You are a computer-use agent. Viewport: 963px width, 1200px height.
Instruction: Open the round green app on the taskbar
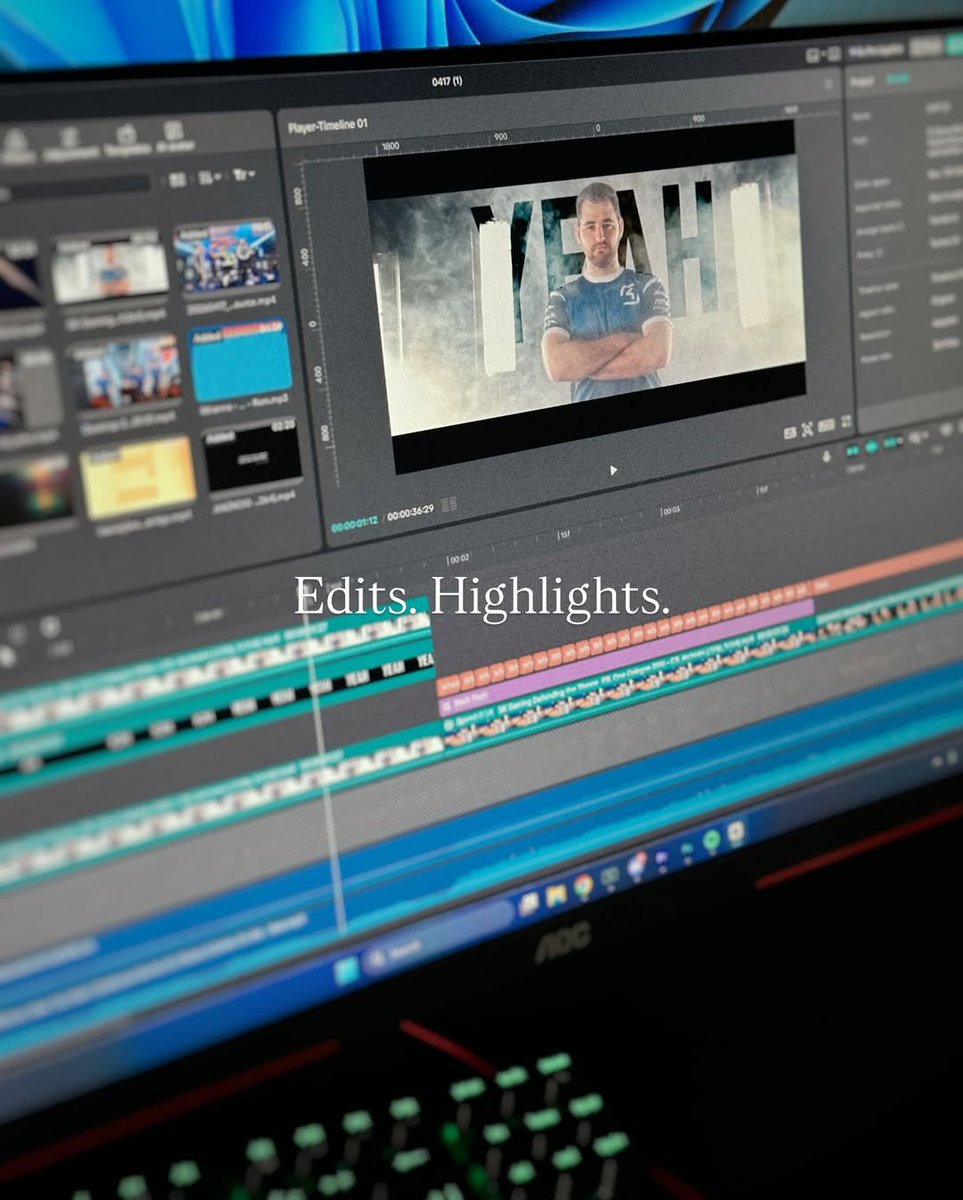coord(712,841)
